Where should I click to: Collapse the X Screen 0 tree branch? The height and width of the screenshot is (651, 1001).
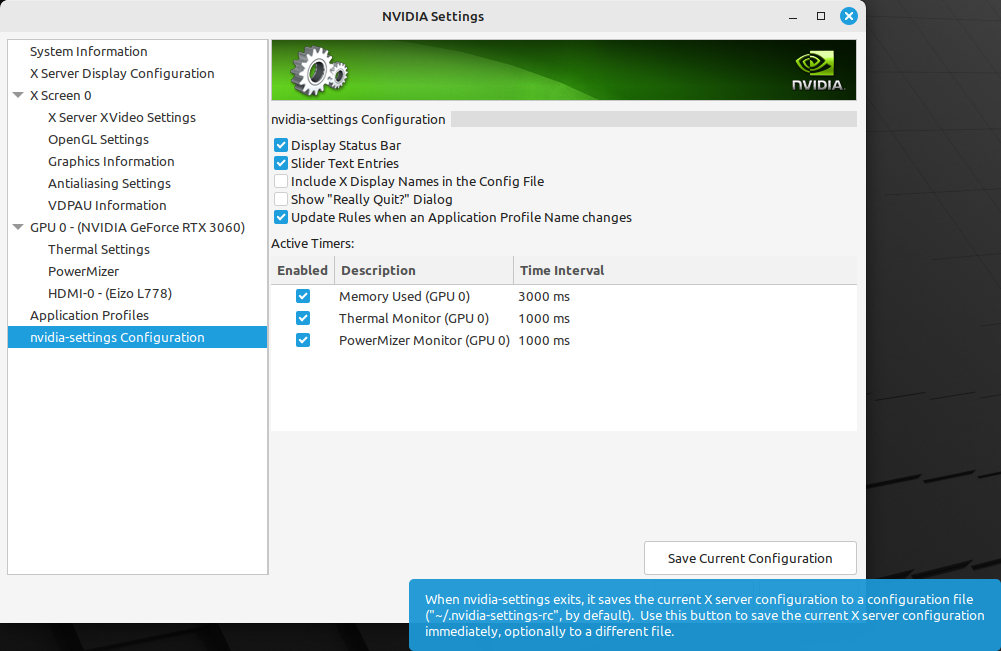(17, 95)
